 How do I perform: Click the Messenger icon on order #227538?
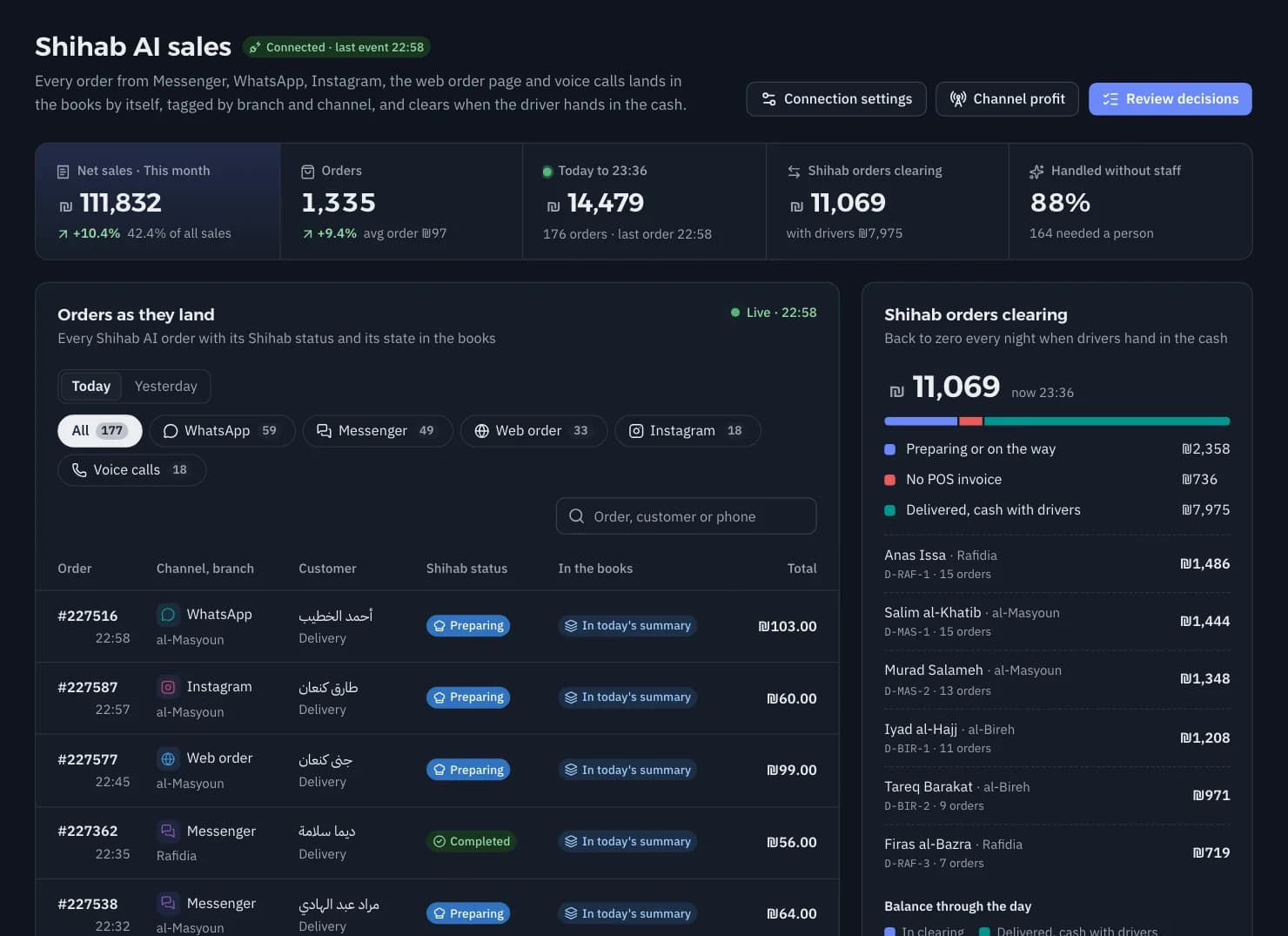pos(168,903)
